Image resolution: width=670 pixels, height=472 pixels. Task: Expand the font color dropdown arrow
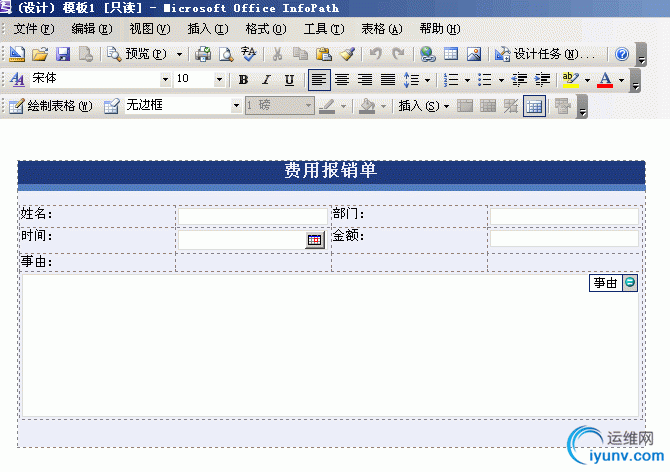(x=621, y=80)
